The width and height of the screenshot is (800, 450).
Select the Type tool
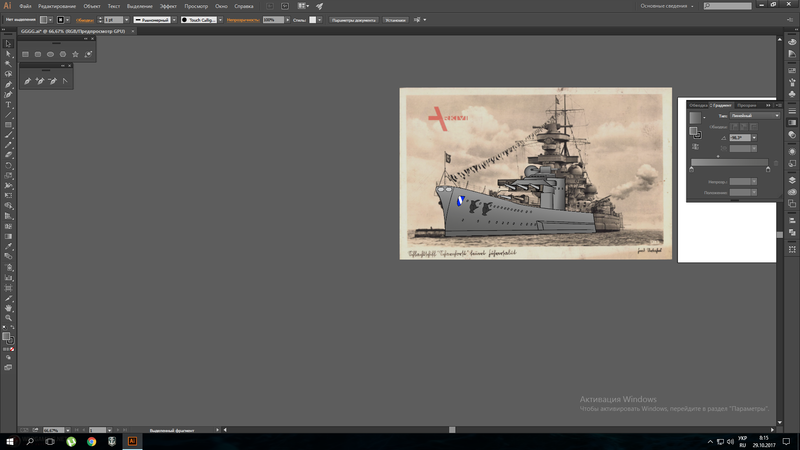(x=8, y=105)
